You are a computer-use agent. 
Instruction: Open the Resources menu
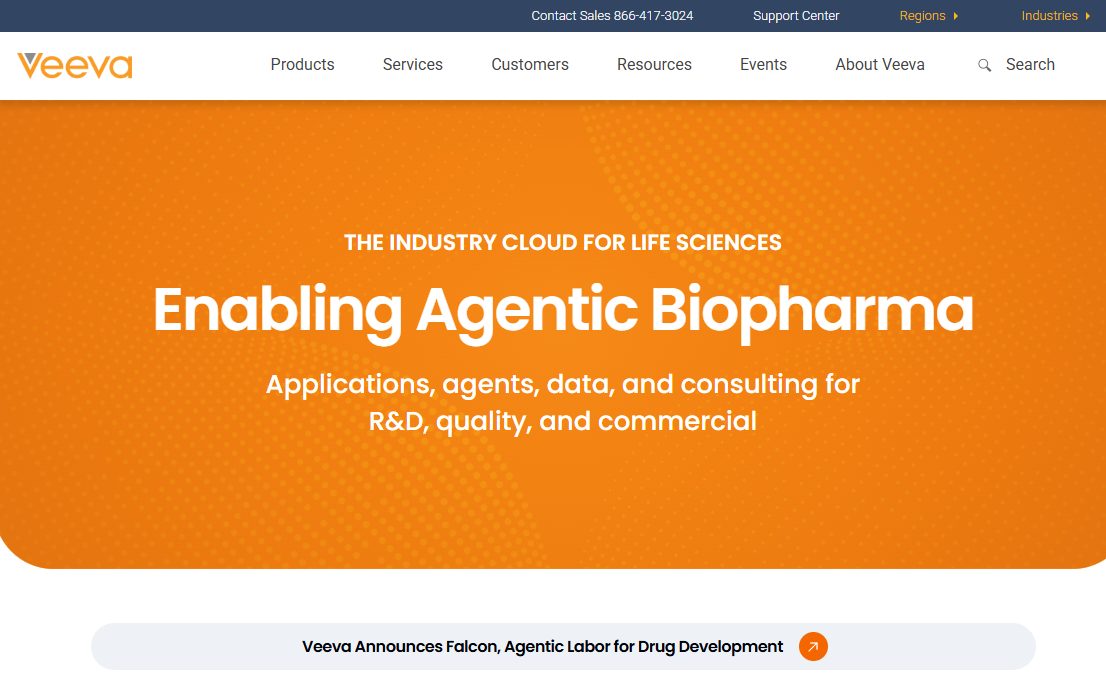[654, 65]
